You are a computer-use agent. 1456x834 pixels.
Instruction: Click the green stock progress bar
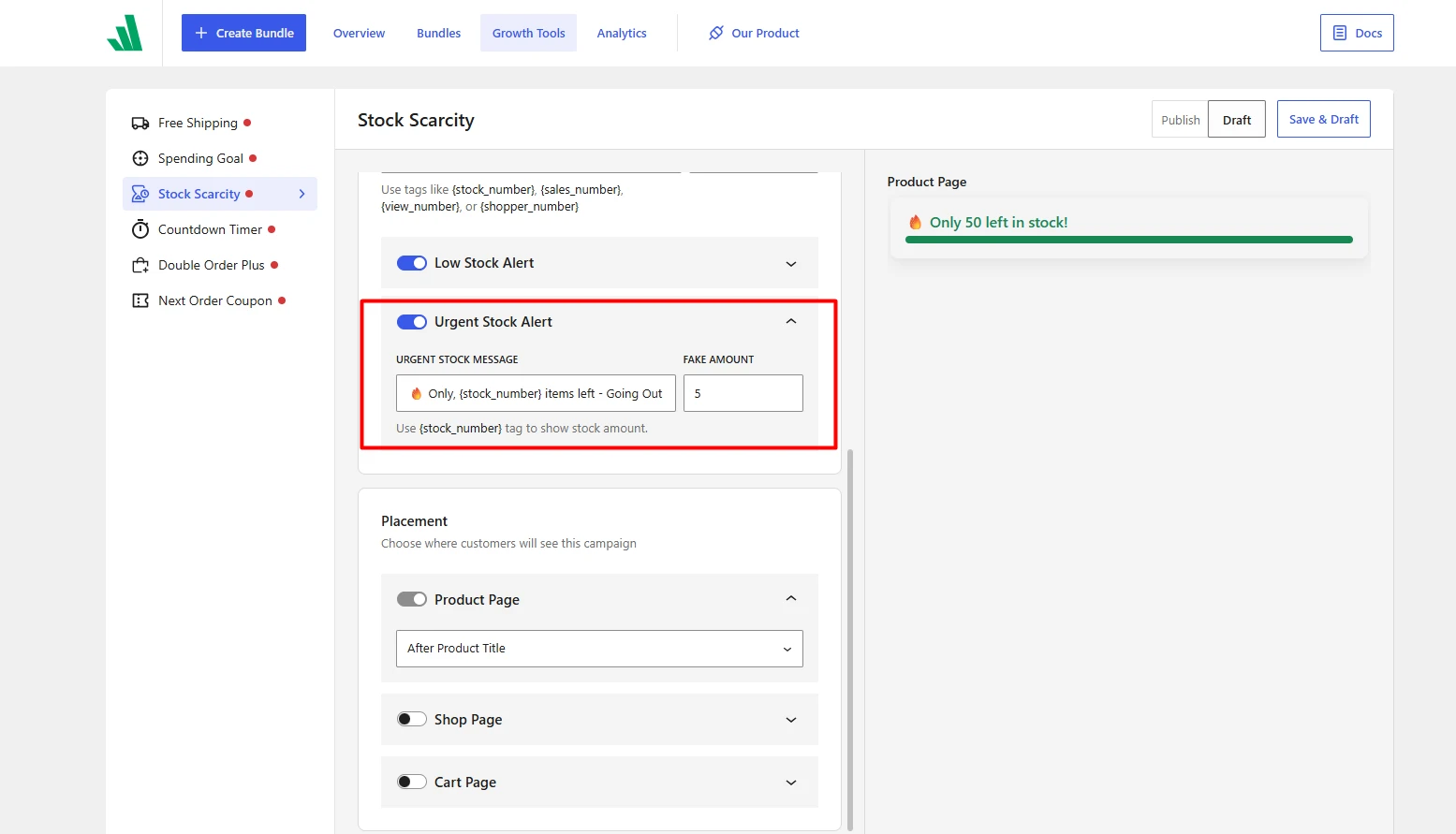click(1129, 240)
